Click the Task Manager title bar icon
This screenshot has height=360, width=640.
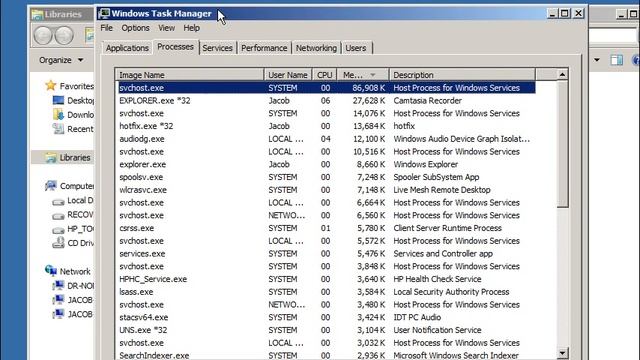[104, 13]
